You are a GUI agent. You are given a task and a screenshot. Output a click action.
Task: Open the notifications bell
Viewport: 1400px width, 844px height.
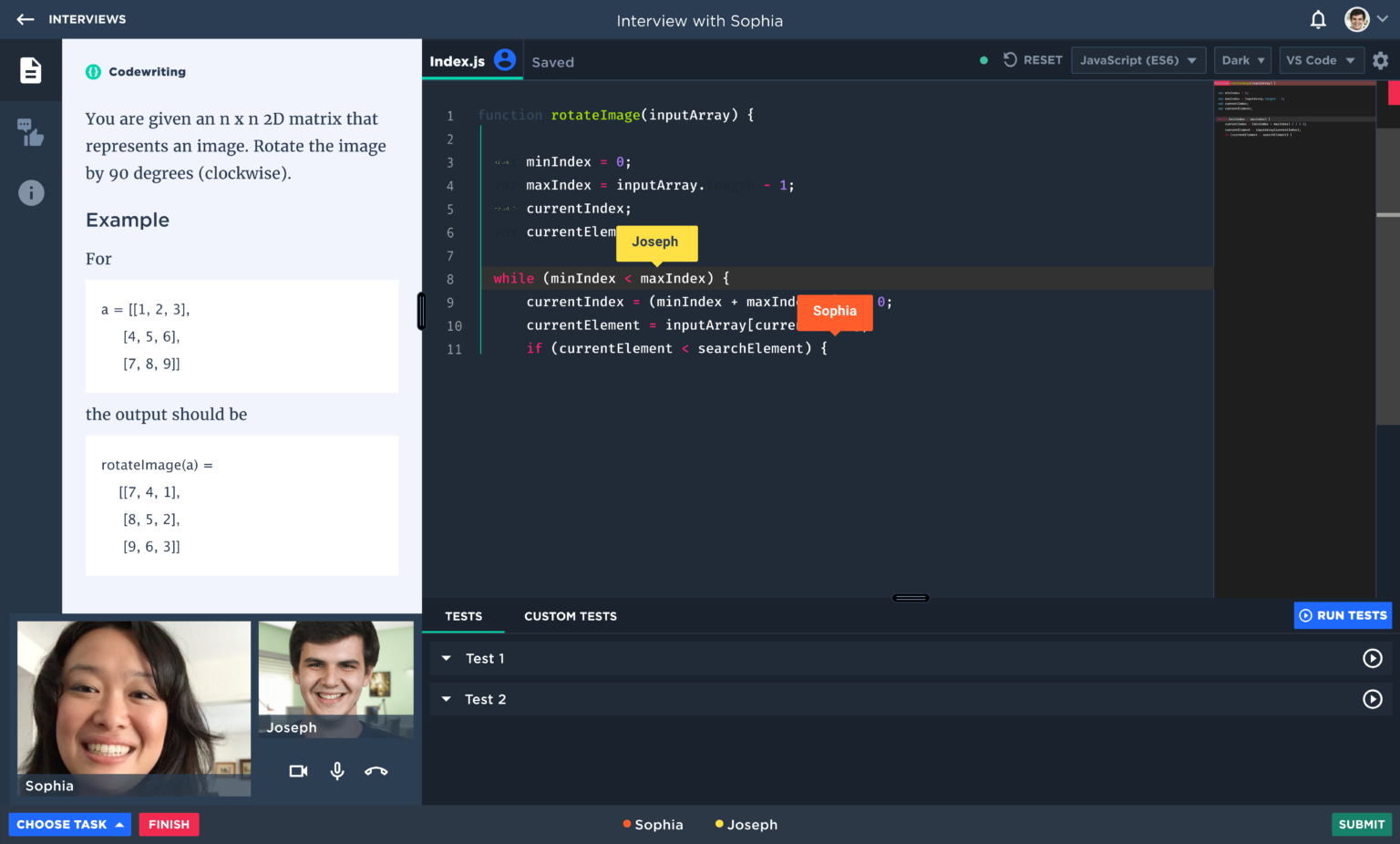[1318, 20]
